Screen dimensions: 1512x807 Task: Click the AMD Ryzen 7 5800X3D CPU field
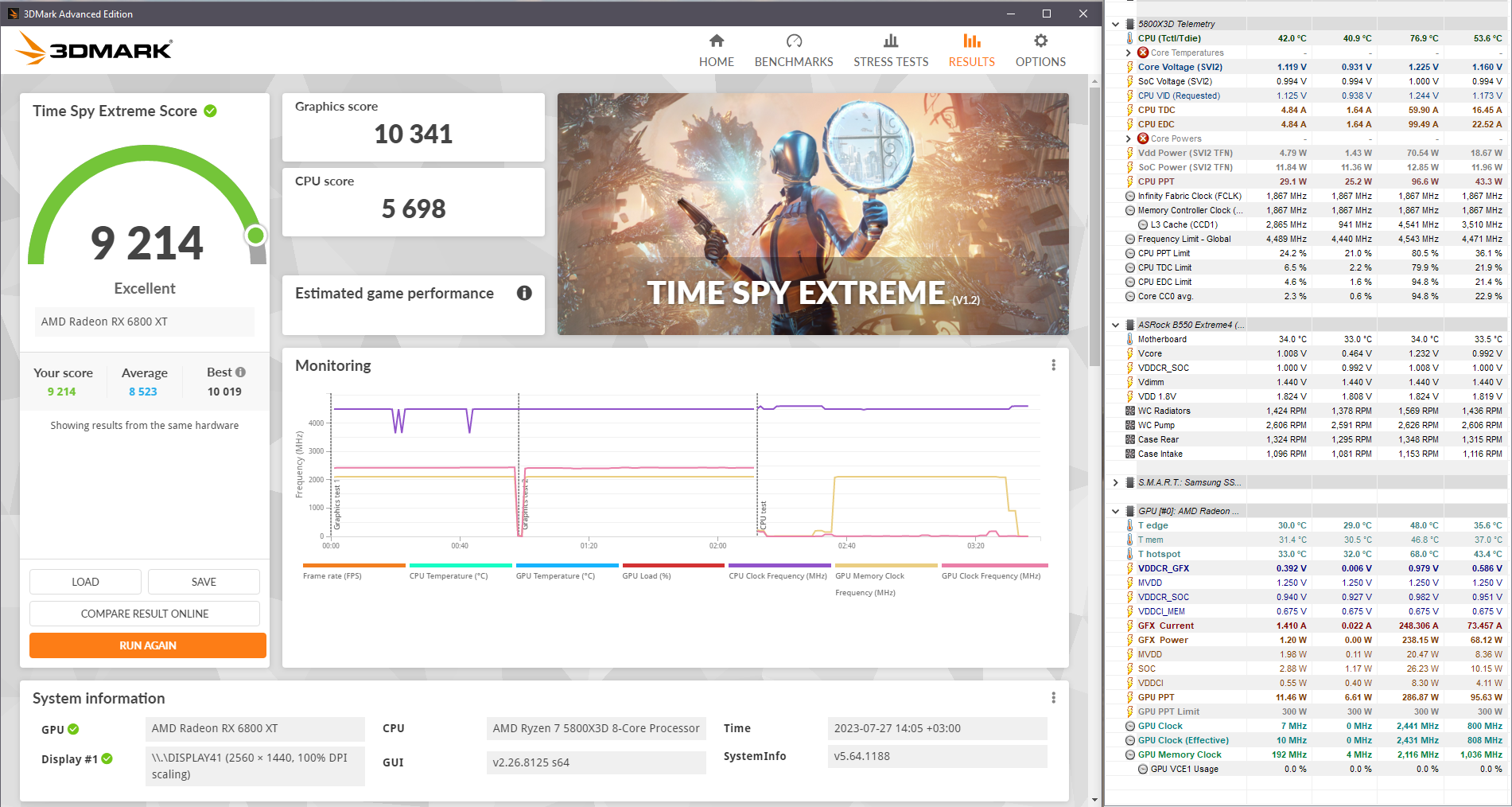pos(596,728)
